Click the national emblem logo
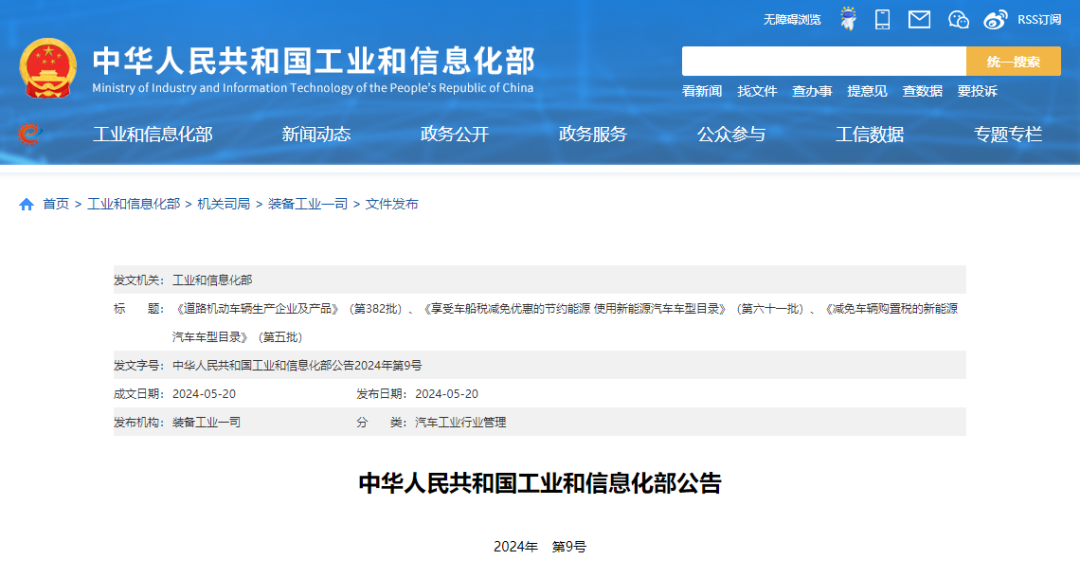The height and width of the screenshot is (578, 1080). pos(48,68)
